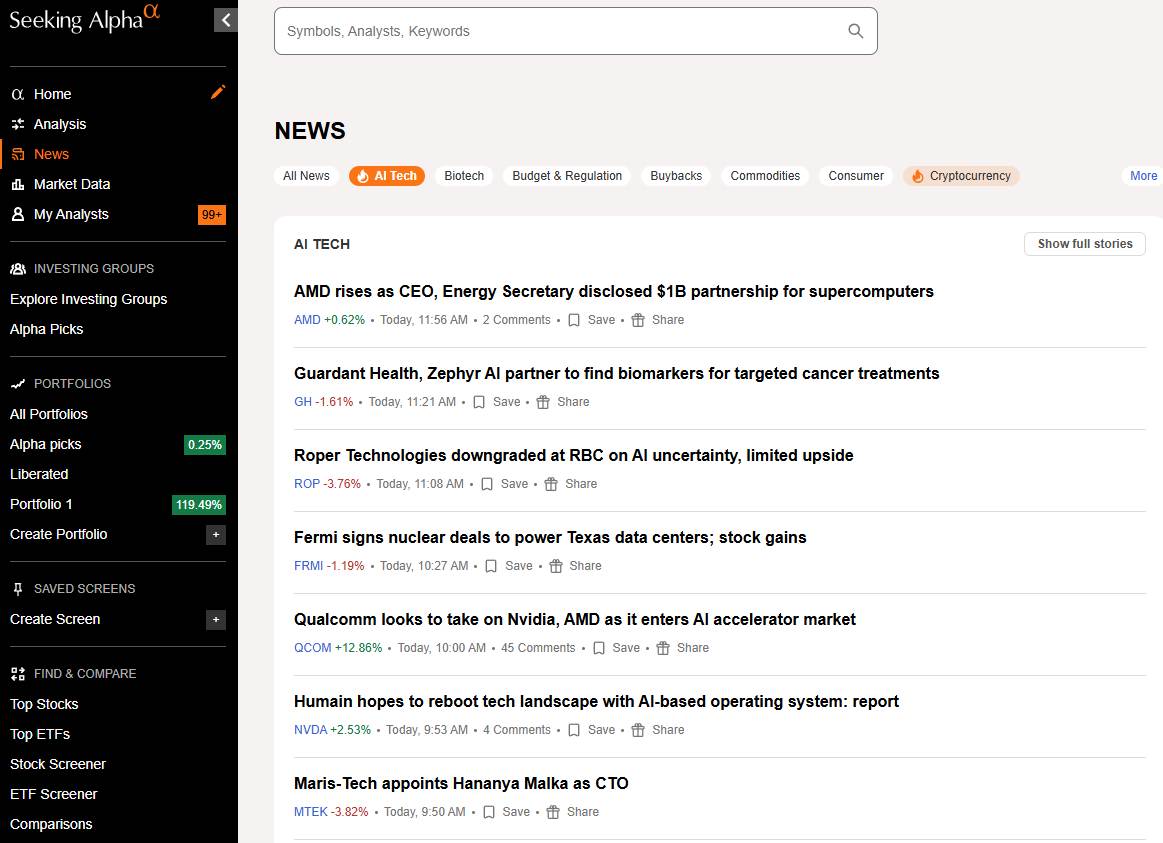Switch to the Biotech news tab
This screenshot has width=1163, height=843.
[463, 176]
